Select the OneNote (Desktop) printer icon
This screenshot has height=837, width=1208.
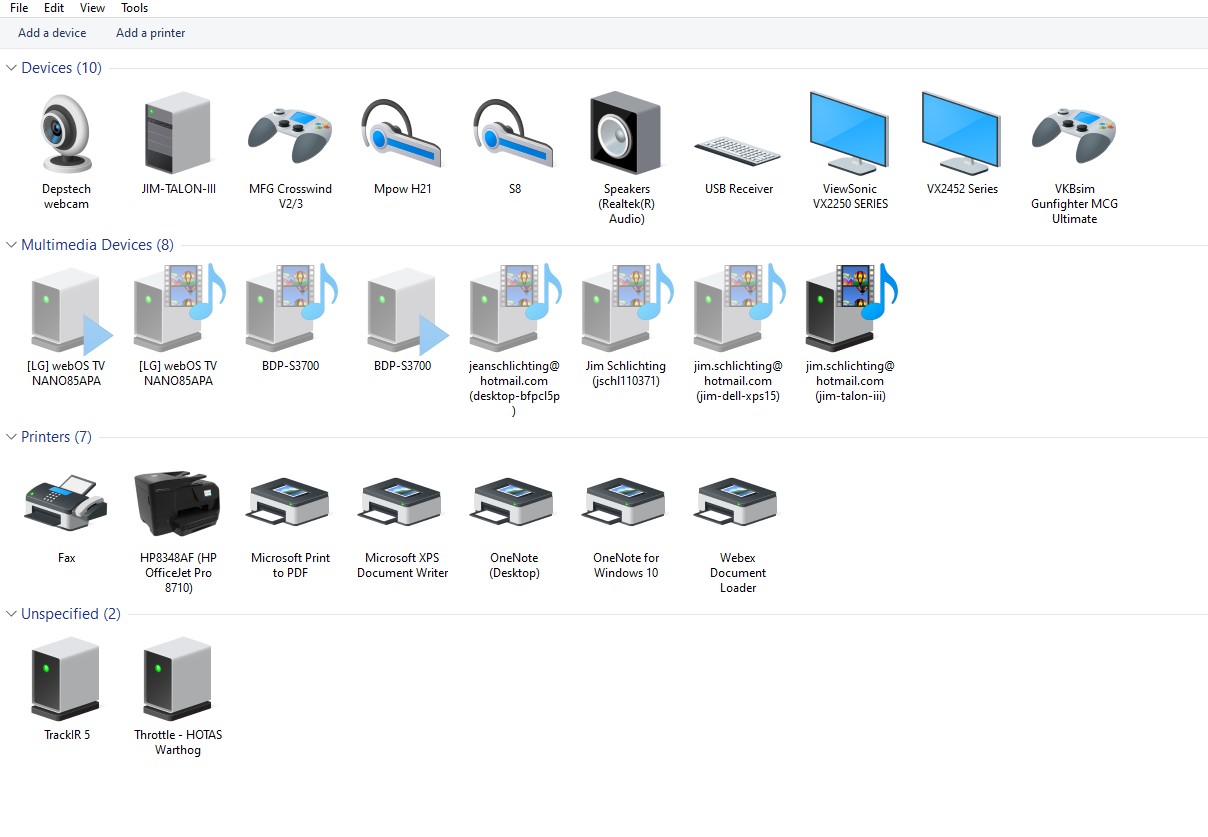coord(514,503)
